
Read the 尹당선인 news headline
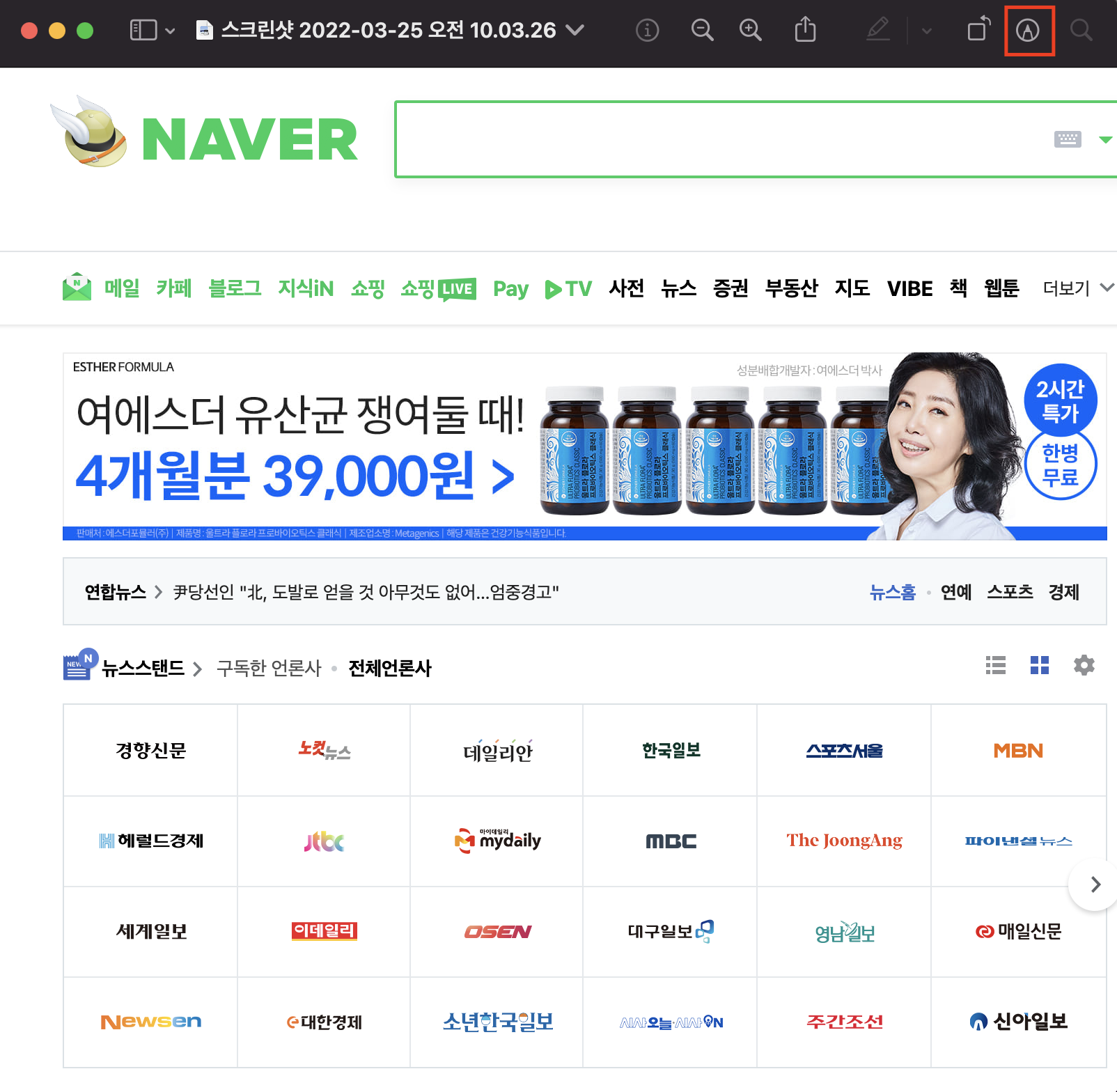pyautogui.click(x=366, y=592)
